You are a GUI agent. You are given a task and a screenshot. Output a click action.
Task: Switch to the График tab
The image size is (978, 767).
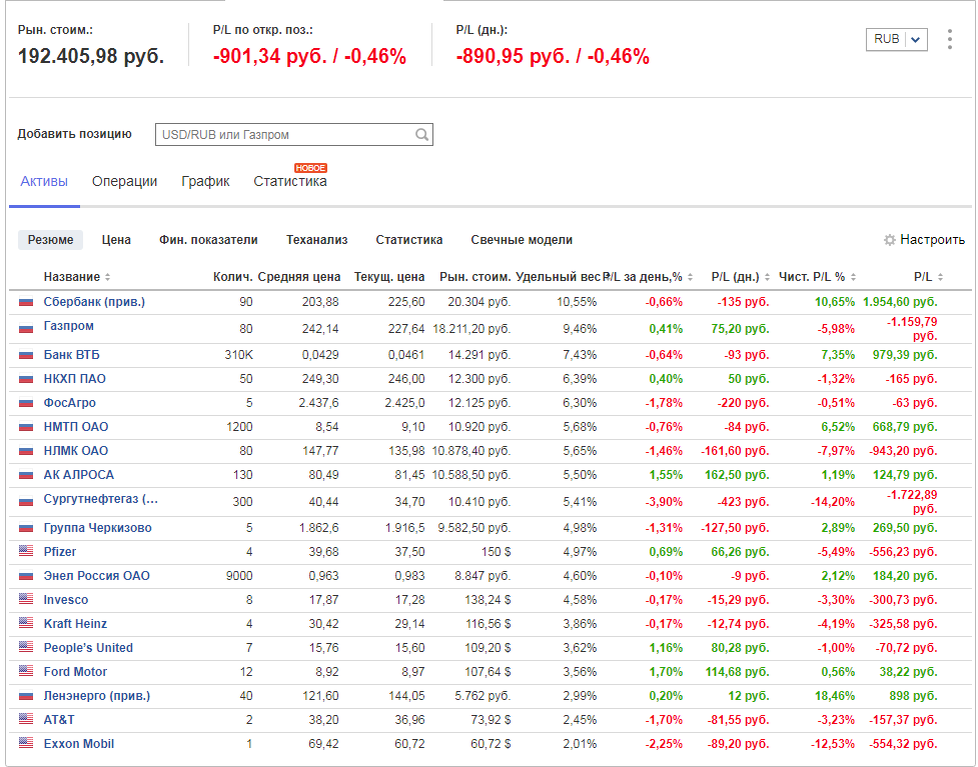(205, 181)
